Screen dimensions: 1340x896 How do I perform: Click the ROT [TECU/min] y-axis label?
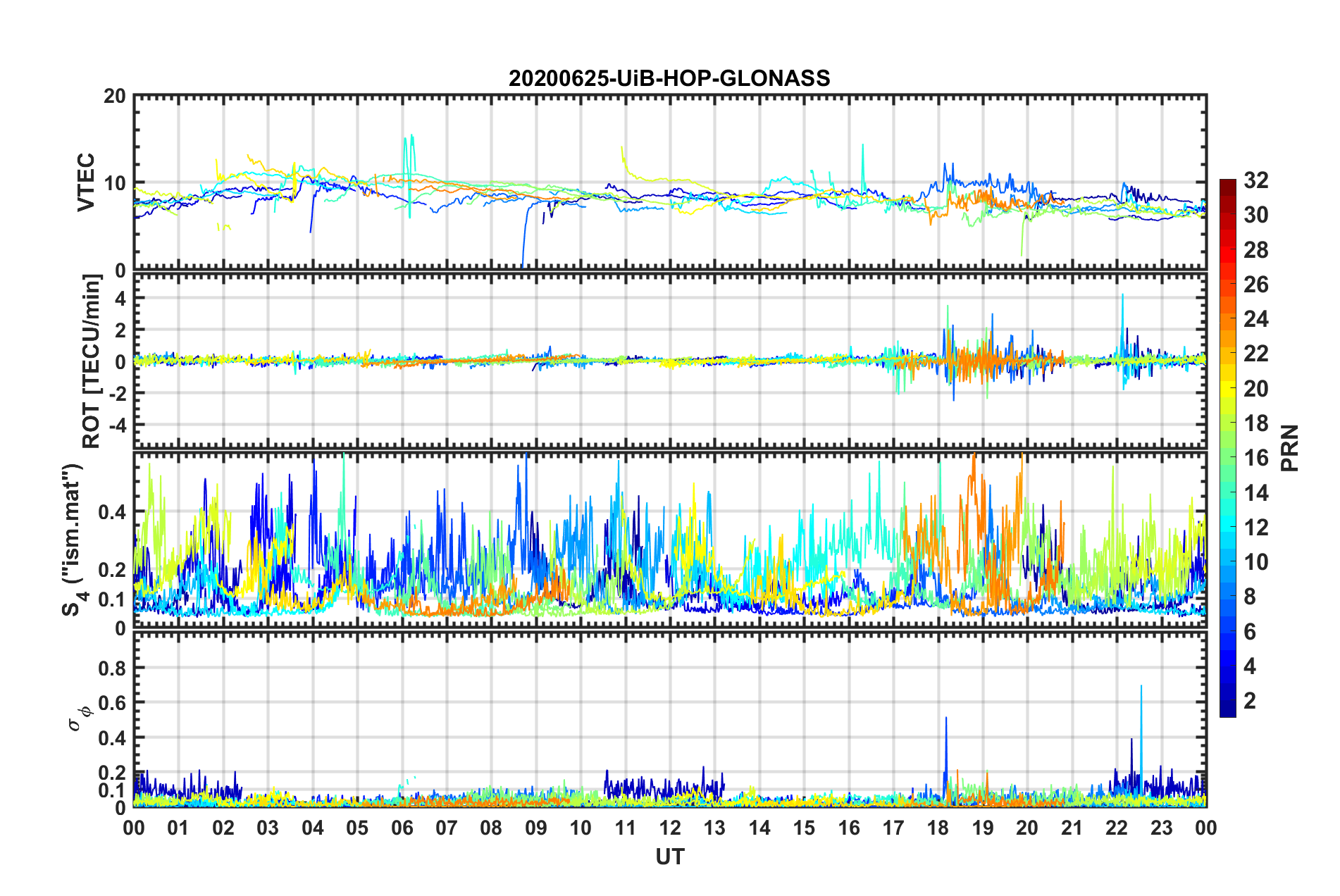tap(92, 361)
